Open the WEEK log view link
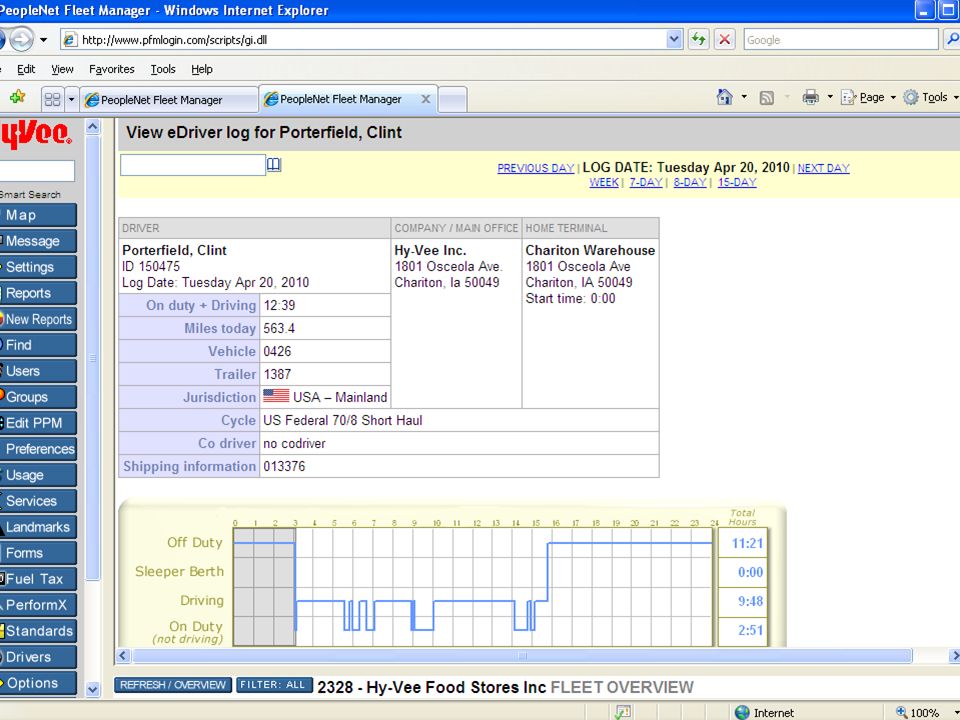 tap(604, 182)
